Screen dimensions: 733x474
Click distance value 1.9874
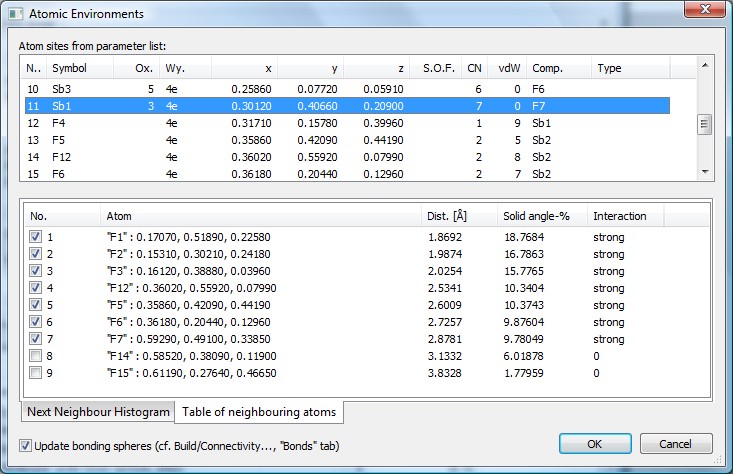point(445,254)
